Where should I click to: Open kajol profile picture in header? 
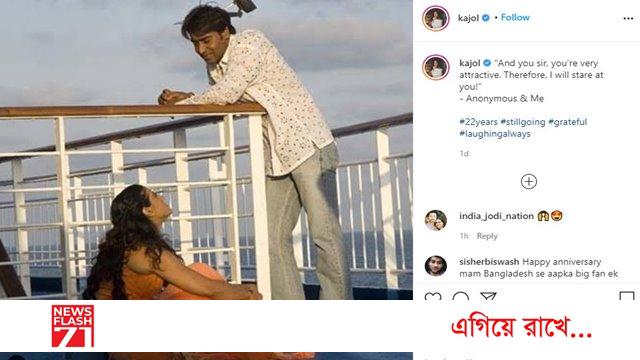click(x=436, y=18)
